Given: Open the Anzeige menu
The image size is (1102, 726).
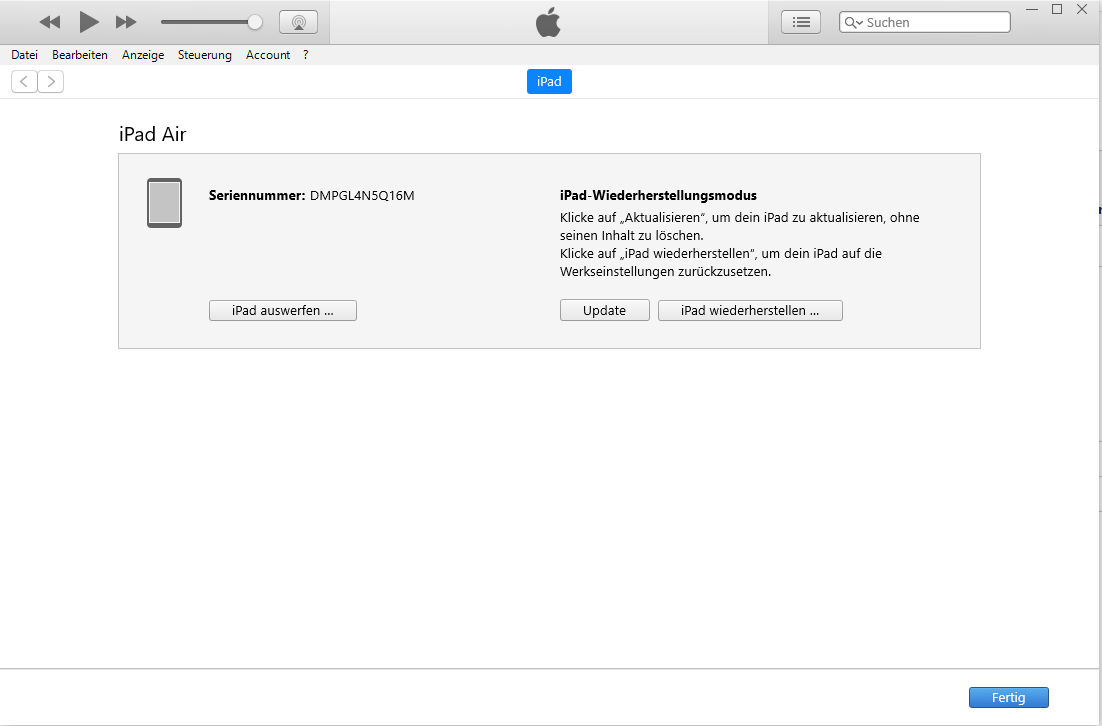Looking at the screenshot, I should [x=143, y=55].
